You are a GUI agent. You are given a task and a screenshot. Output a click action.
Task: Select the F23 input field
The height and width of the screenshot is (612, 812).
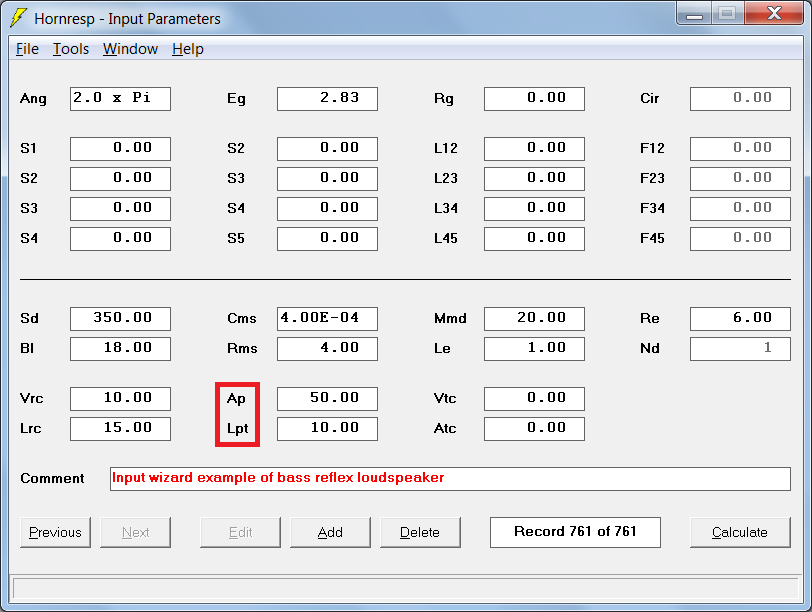[741, 179]
